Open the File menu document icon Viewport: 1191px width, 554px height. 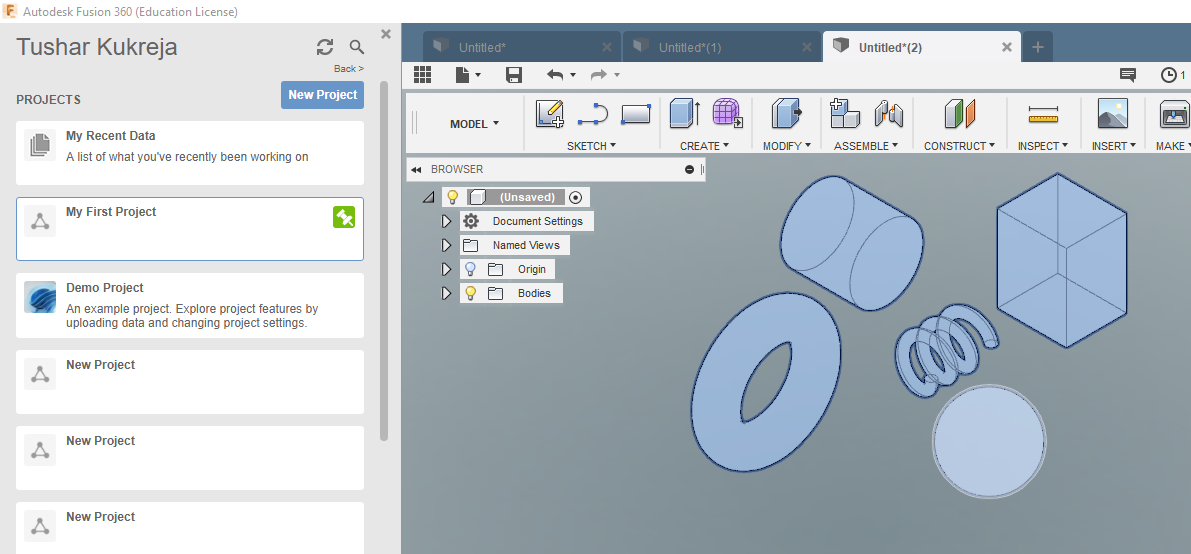[x=462, y=74]
